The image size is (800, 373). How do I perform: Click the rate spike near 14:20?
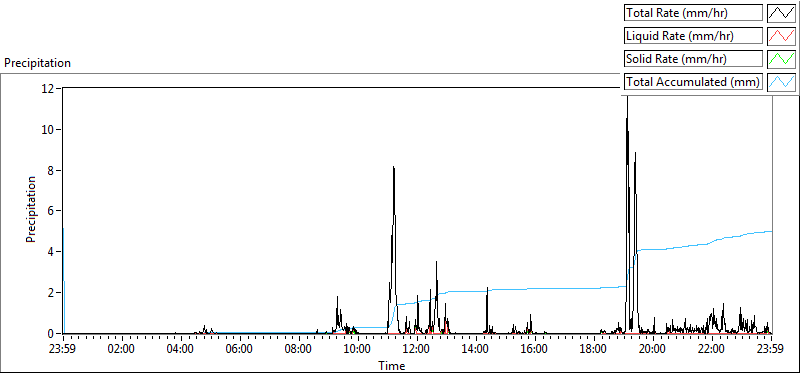click(x=487, y=289)
